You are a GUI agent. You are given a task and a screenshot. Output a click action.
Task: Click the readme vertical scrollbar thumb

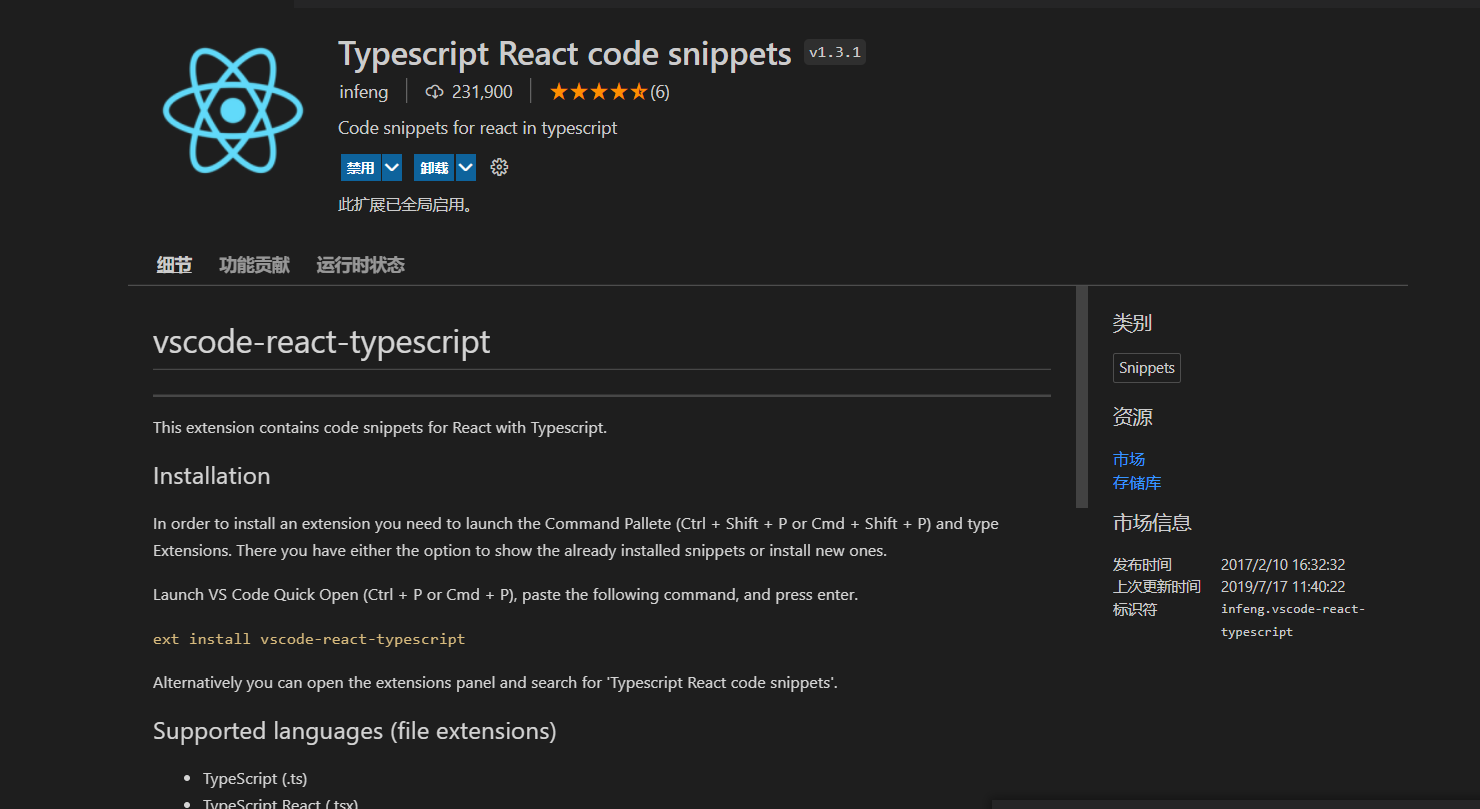tap(1081, 397)
